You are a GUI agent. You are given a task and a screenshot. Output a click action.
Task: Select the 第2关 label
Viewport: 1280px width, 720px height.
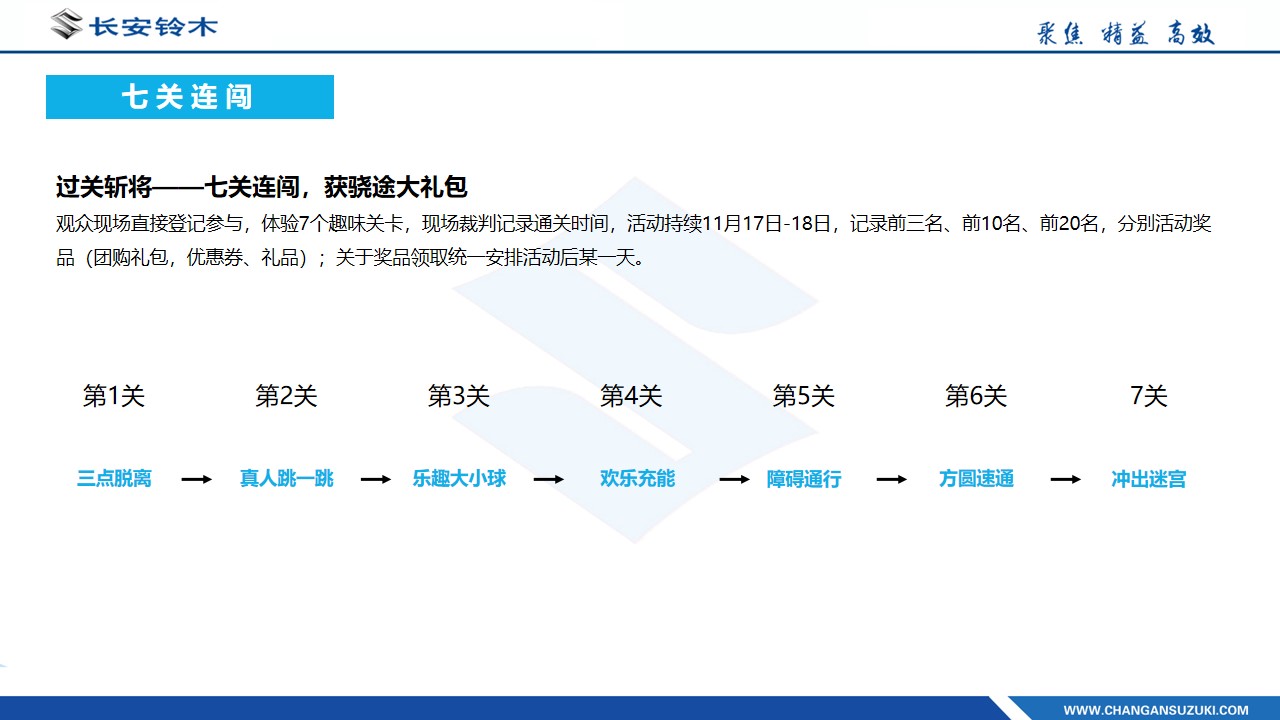(x=286, y=396)
